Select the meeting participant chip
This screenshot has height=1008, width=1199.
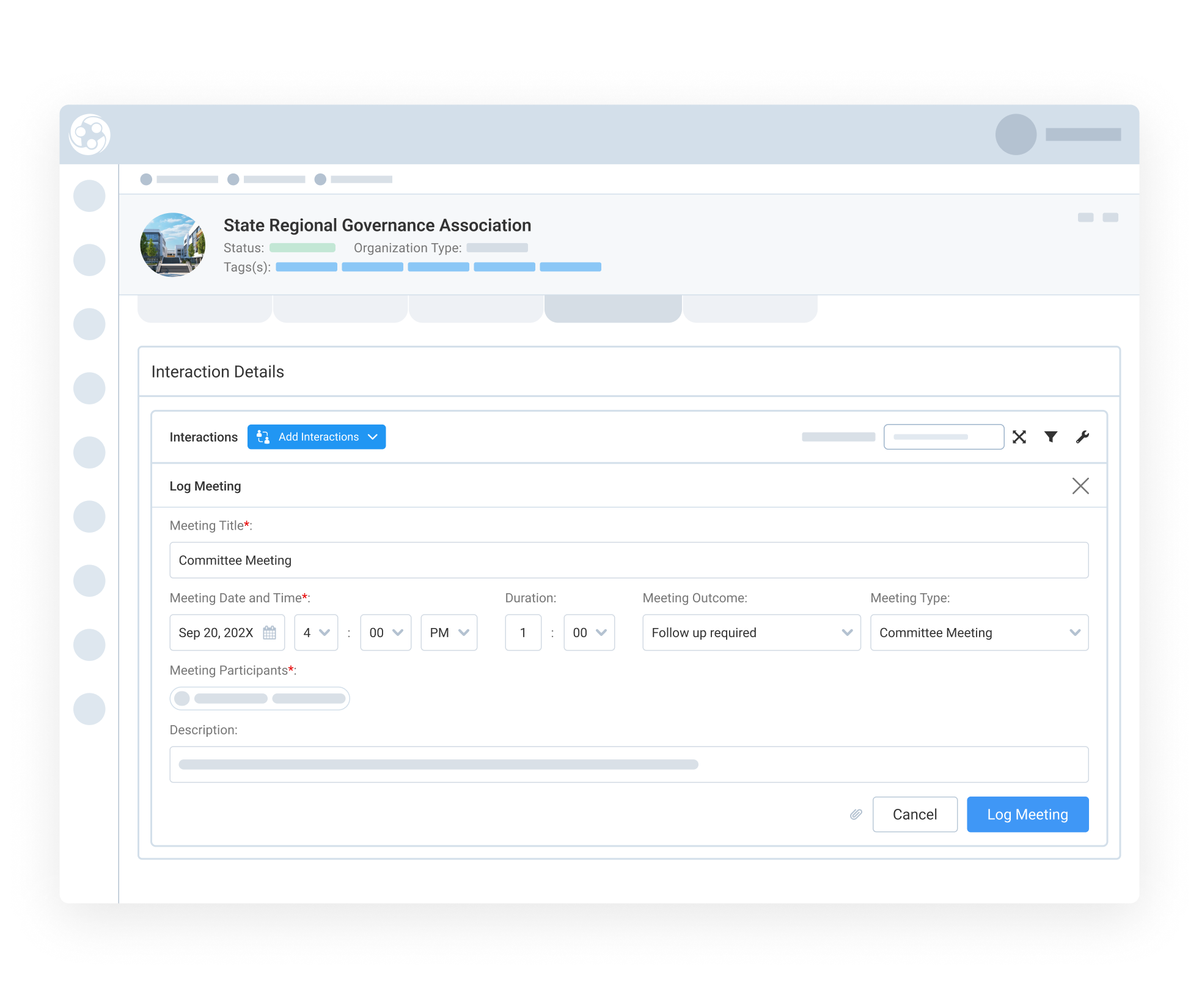pos(259,698)
